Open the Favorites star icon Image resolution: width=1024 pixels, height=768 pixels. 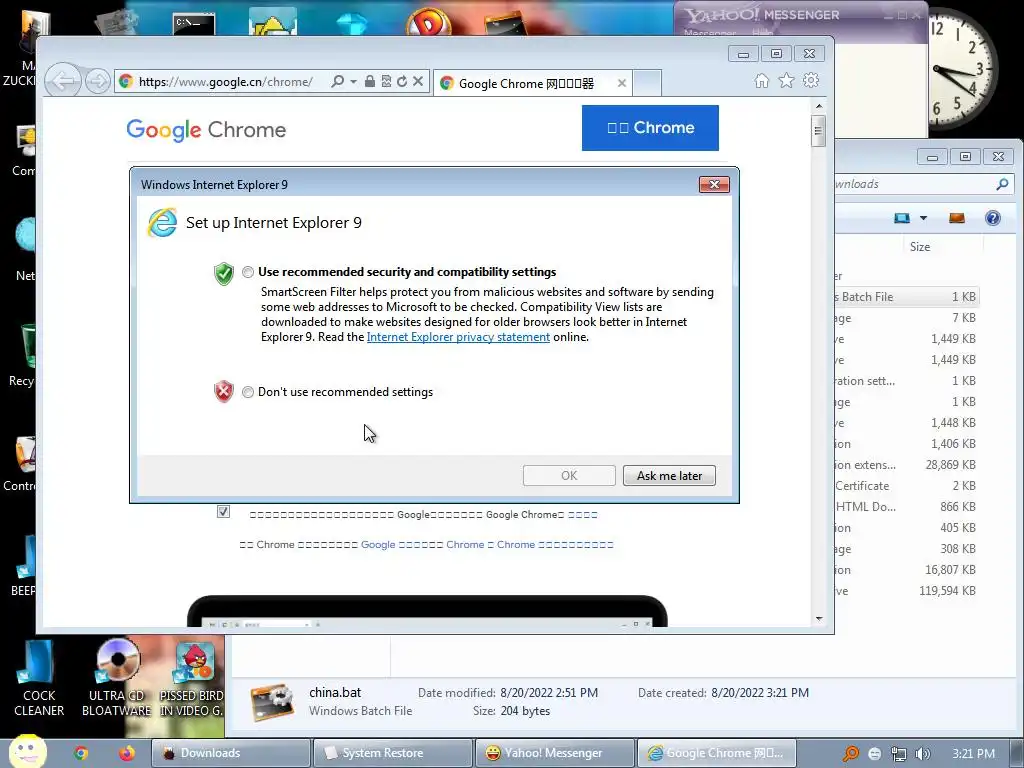tap(786, 81)
